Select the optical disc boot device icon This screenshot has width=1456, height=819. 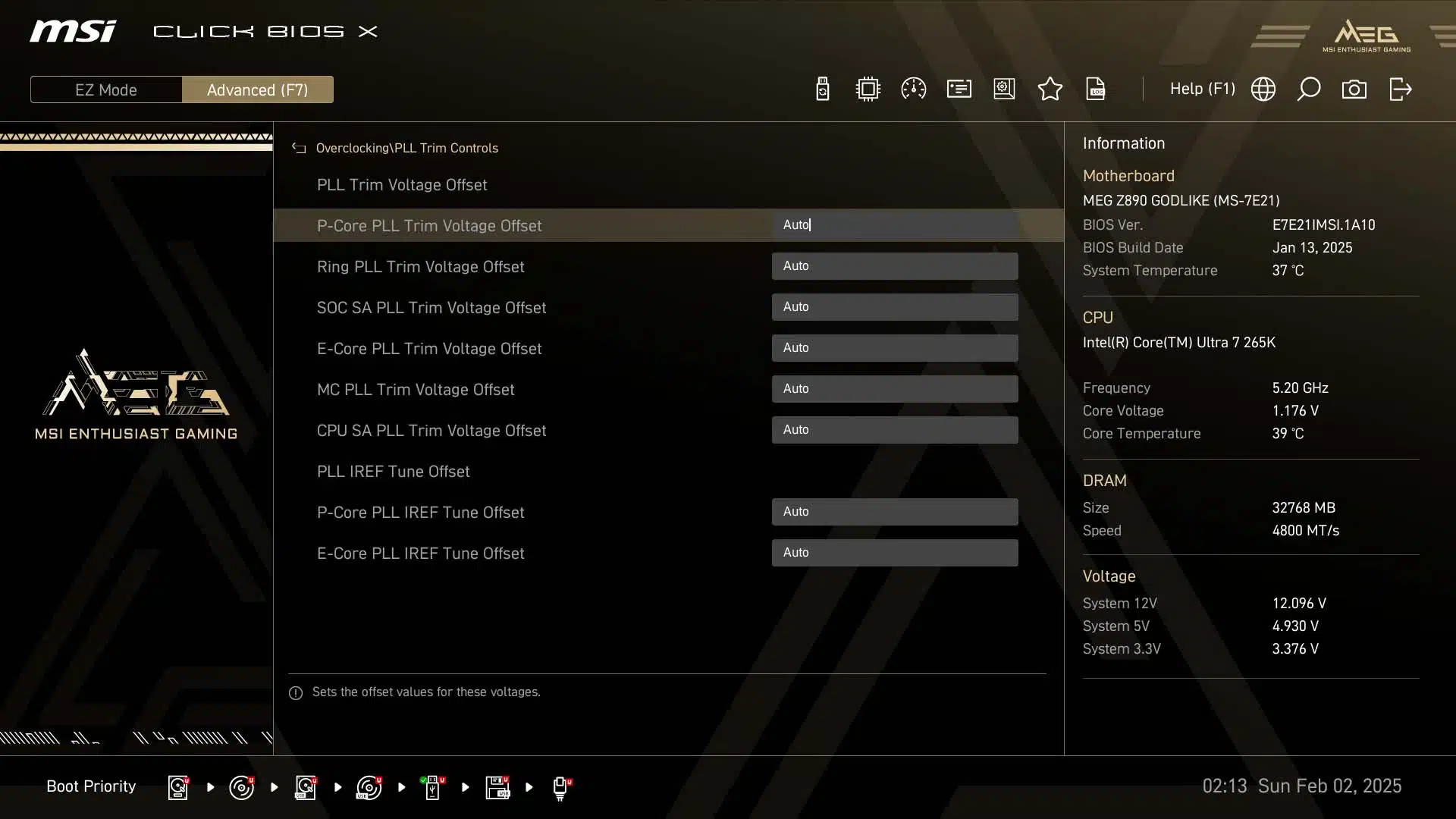pos(242,787)
